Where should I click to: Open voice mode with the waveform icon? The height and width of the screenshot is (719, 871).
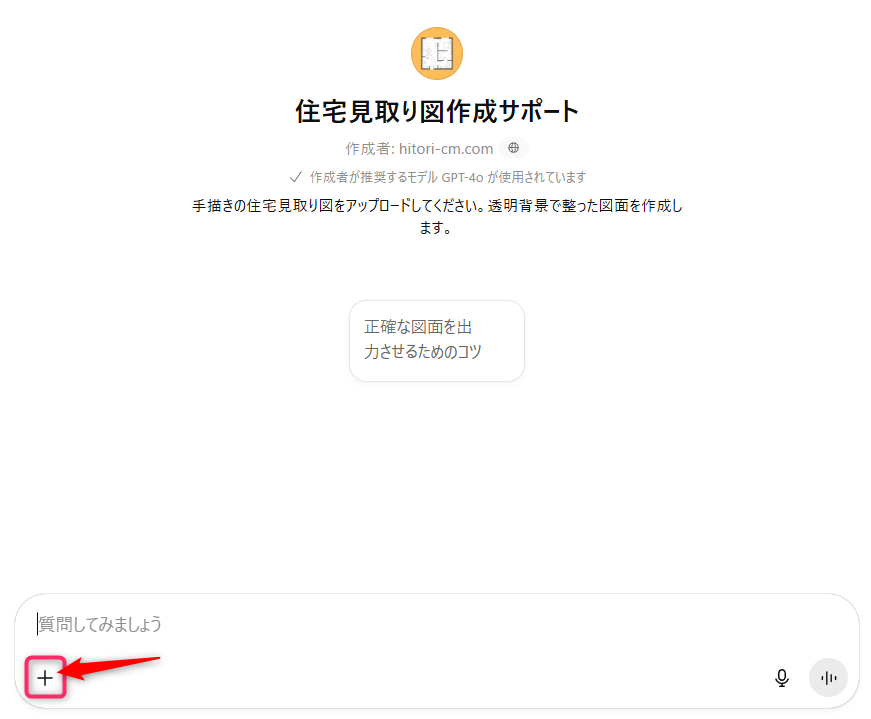[x=828, y=677]
